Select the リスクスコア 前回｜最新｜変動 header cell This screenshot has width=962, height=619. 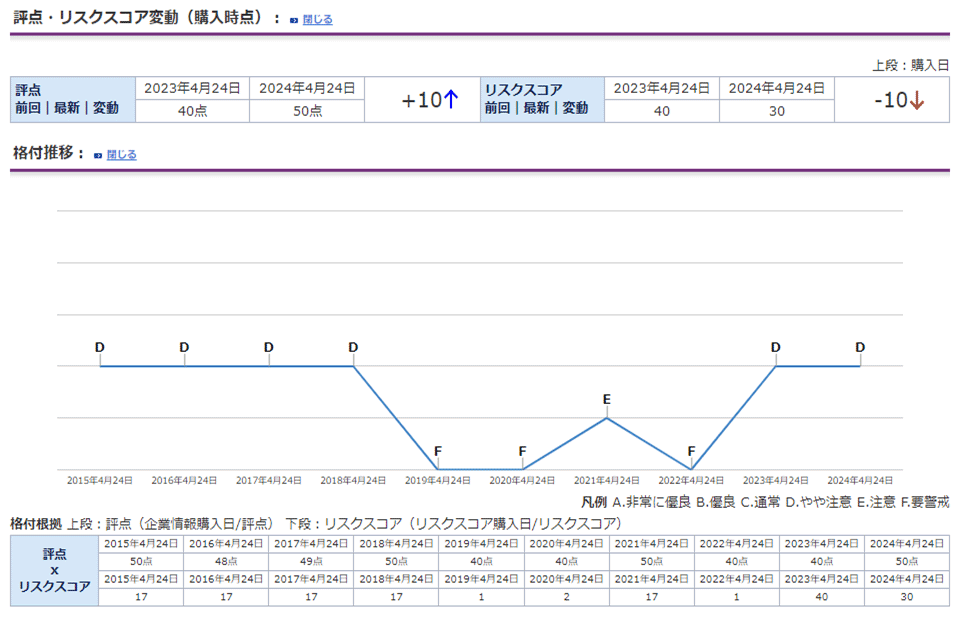[x=542, y=99]
